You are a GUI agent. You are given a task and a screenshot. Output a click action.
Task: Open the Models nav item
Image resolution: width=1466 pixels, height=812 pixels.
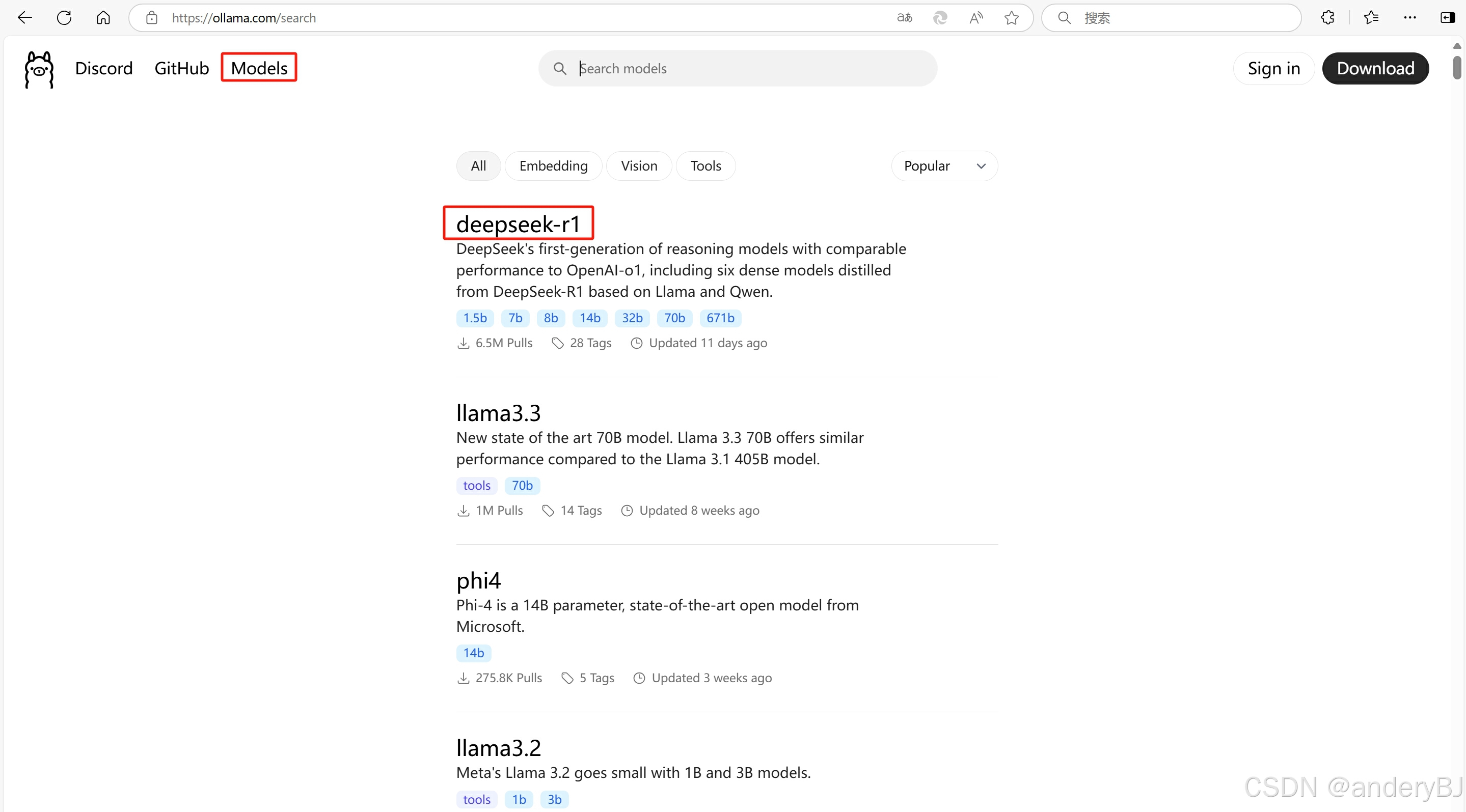point(259,68)
